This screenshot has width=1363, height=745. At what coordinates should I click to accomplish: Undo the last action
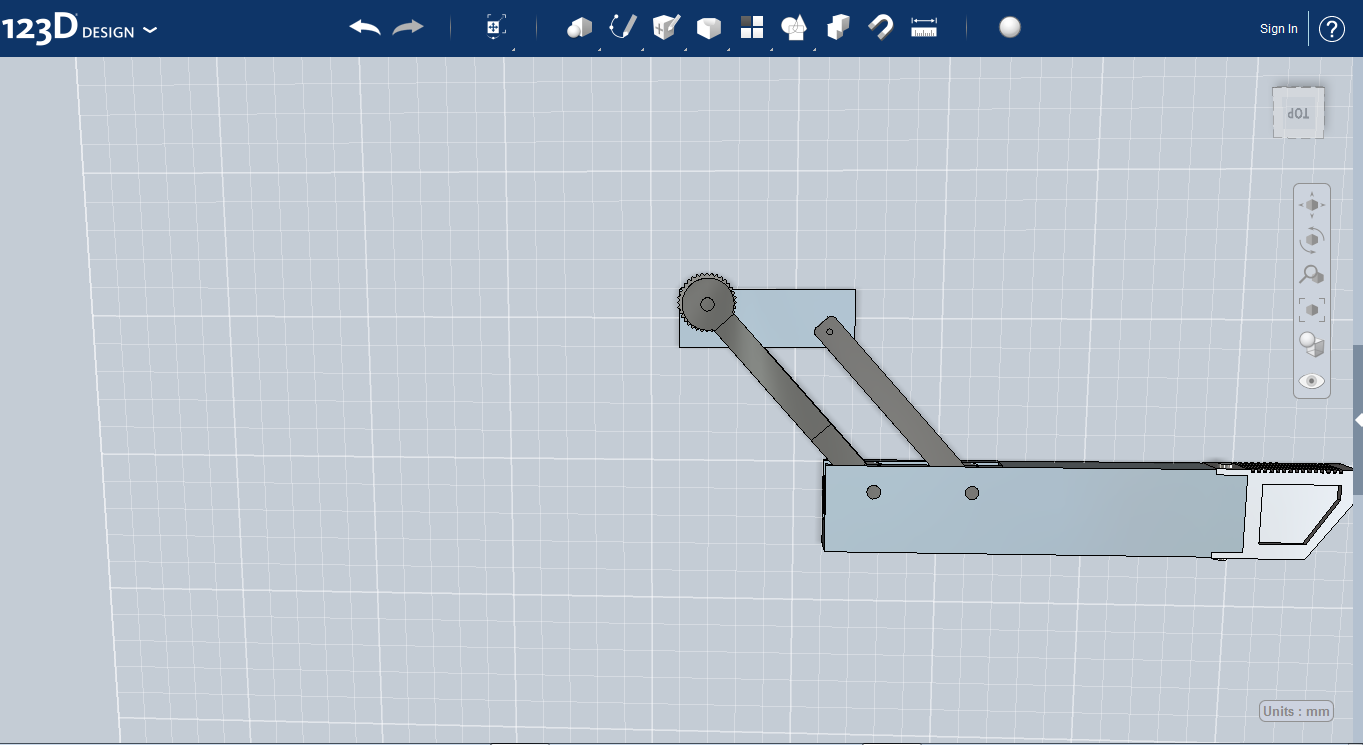point(365,28)
